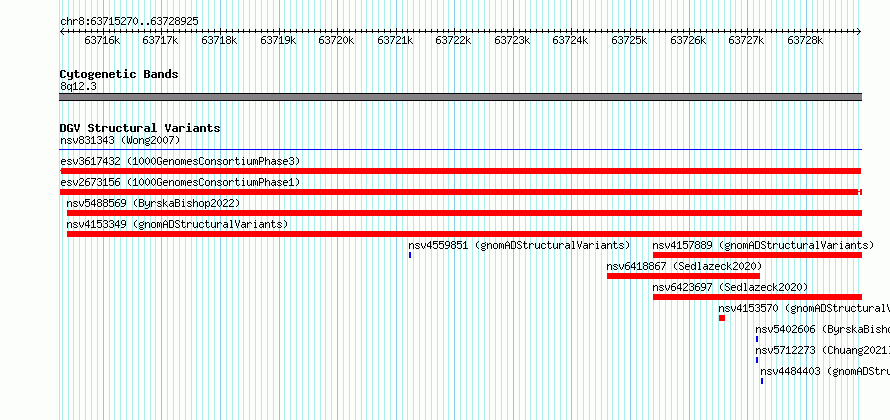Click the 63716k ruler tick label
Viewport: 890px width, 420px height.
(x=102, y=40)
